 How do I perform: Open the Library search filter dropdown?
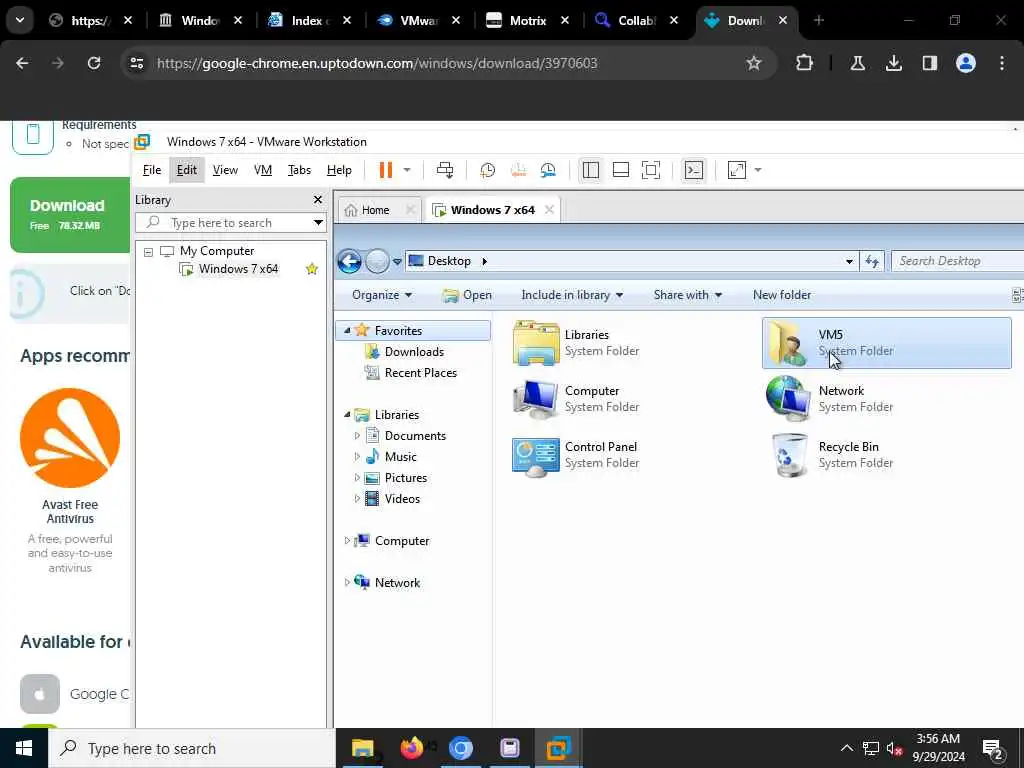tap(318, 223)
